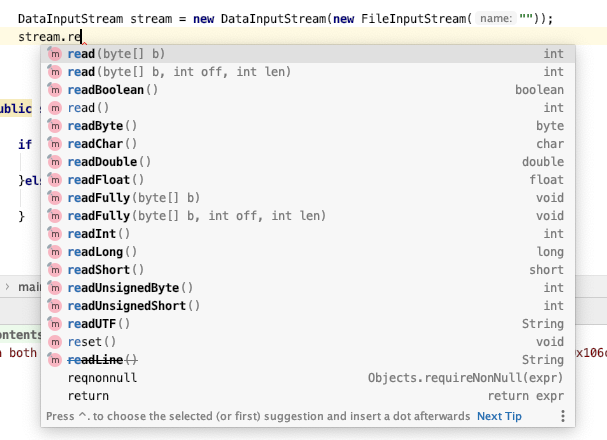Click the method icon beside readBoolean()

click(55, 90)
